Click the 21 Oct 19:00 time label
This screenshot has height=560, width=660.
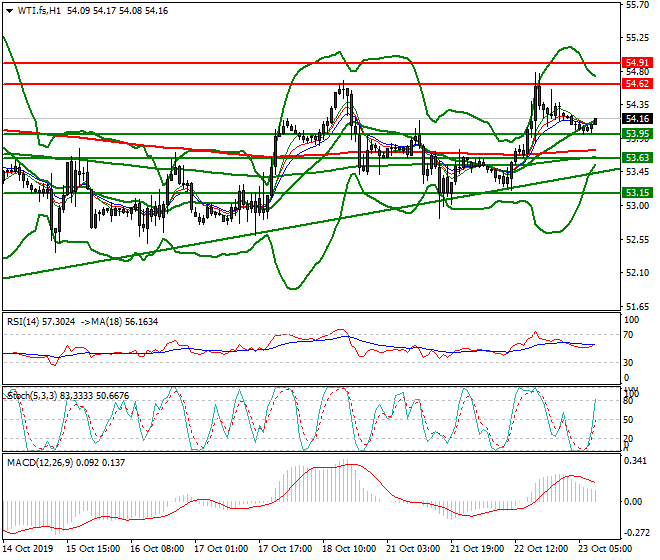477,549
